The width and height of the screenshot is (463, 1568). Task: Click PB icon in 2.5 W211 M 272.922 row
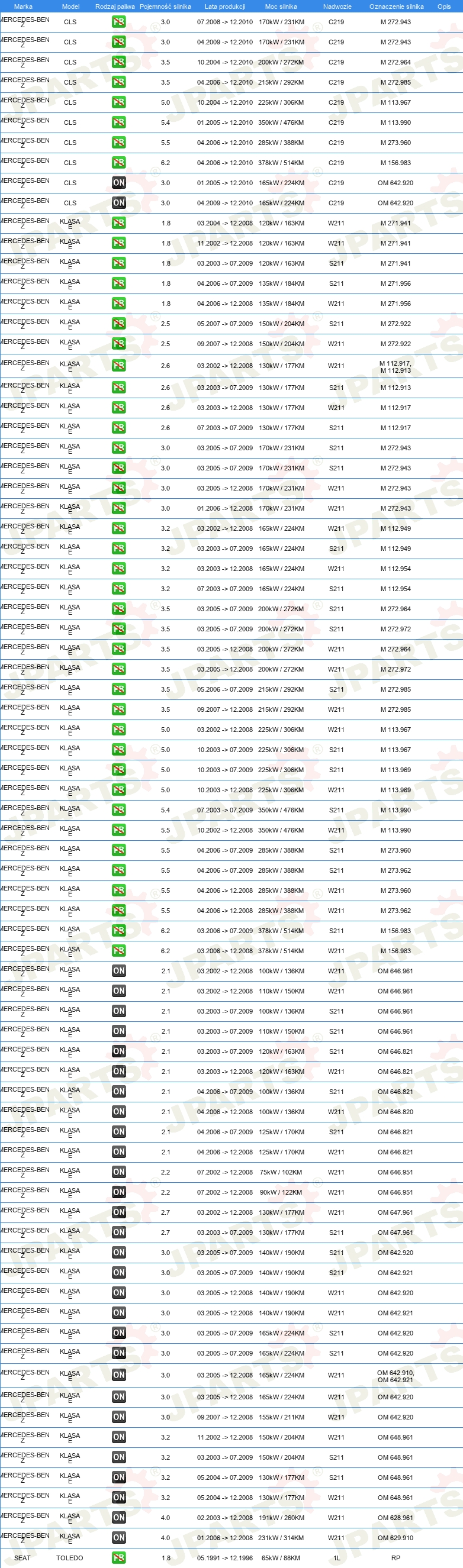click(x=119, y=343)
